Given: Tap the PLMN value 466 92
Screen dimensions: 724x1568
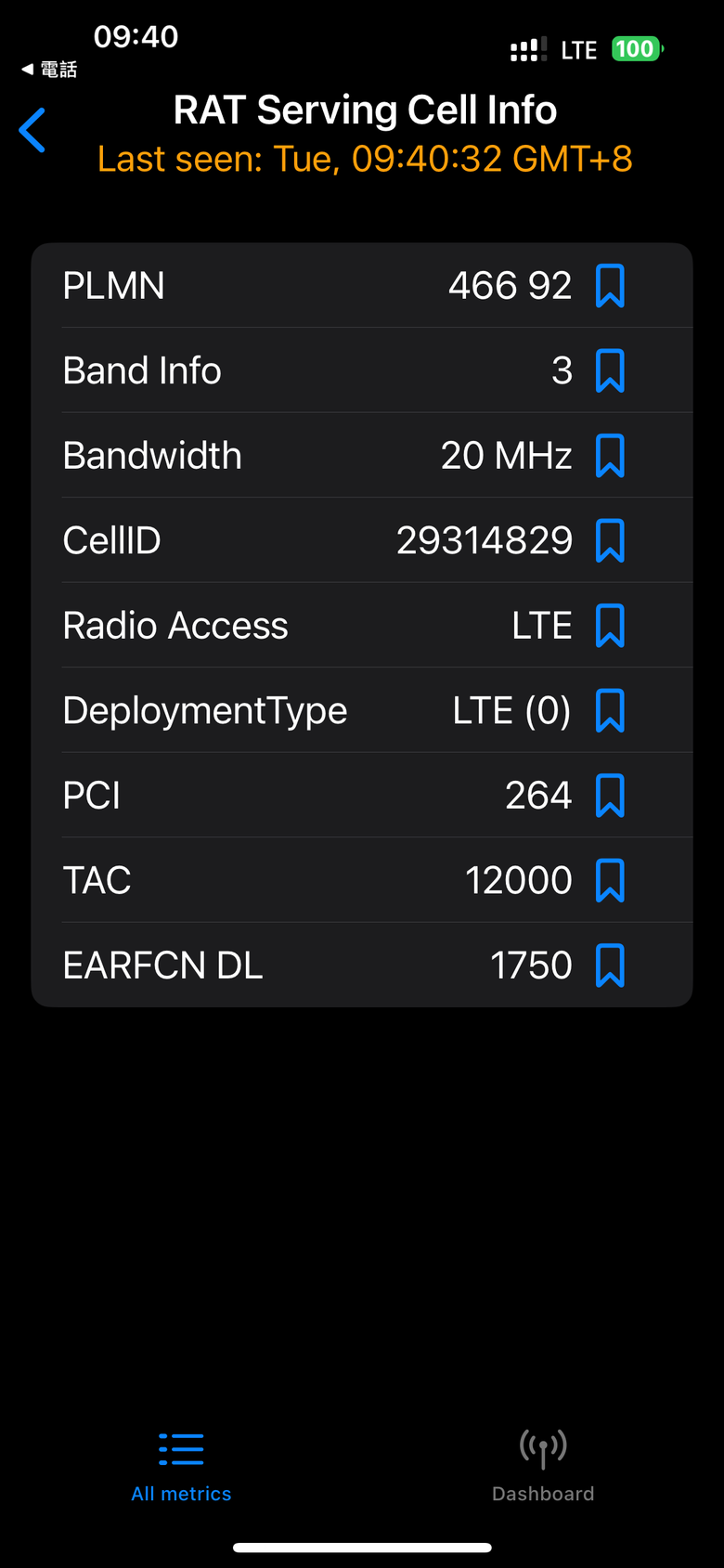Looking at the screenshot, I should [510, 286].
